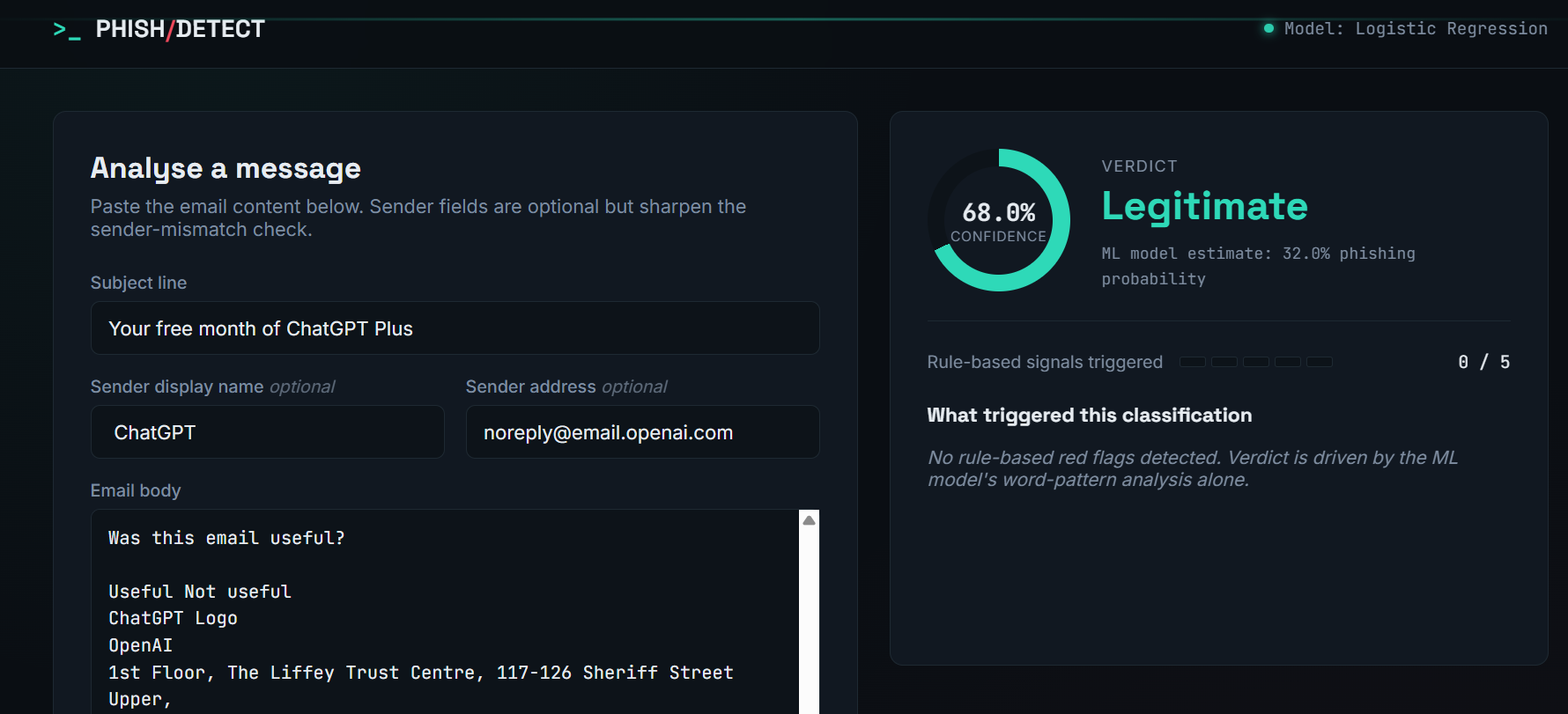Click the 'ChatGPT Logo' body line
Viewport: 1568px width, 714px height.
(x=173, y=618)
